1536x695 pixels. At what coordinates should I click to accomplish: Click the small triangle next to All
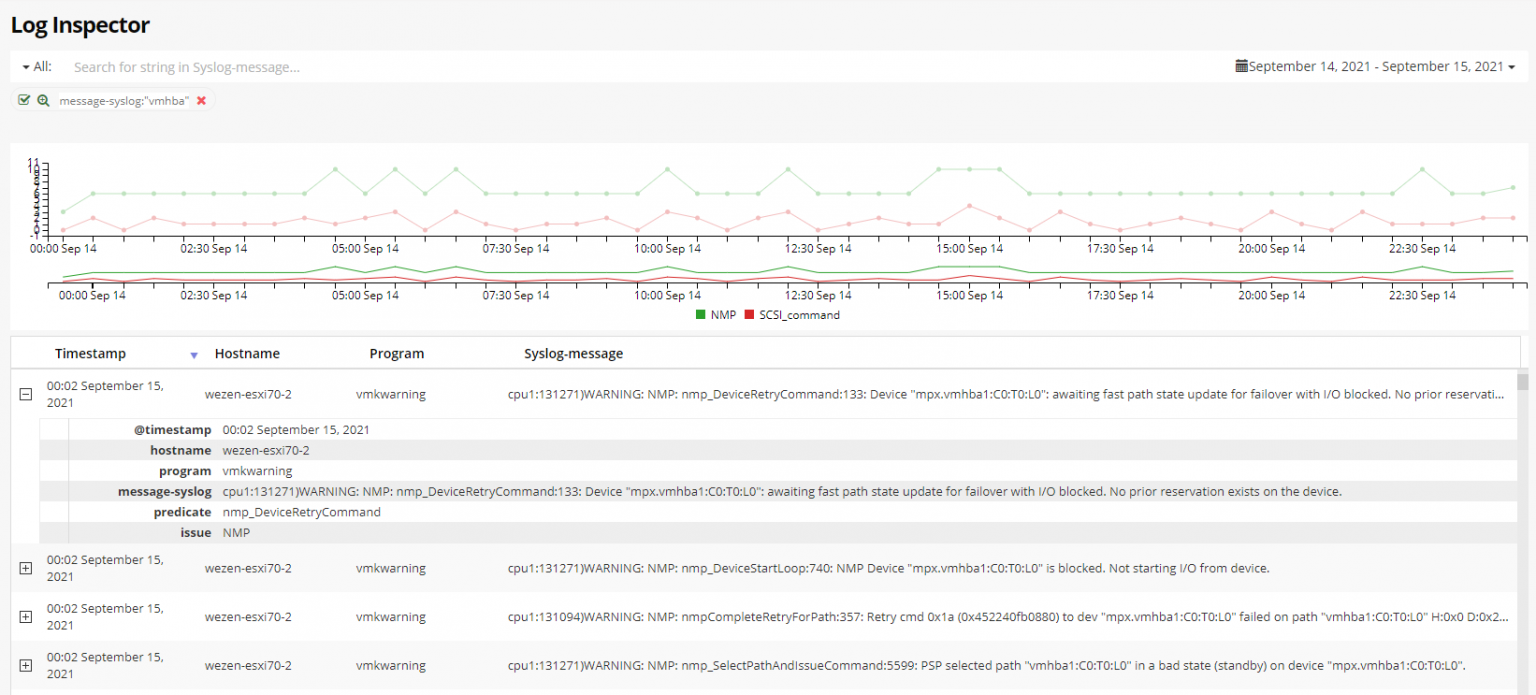coord(24,66)
